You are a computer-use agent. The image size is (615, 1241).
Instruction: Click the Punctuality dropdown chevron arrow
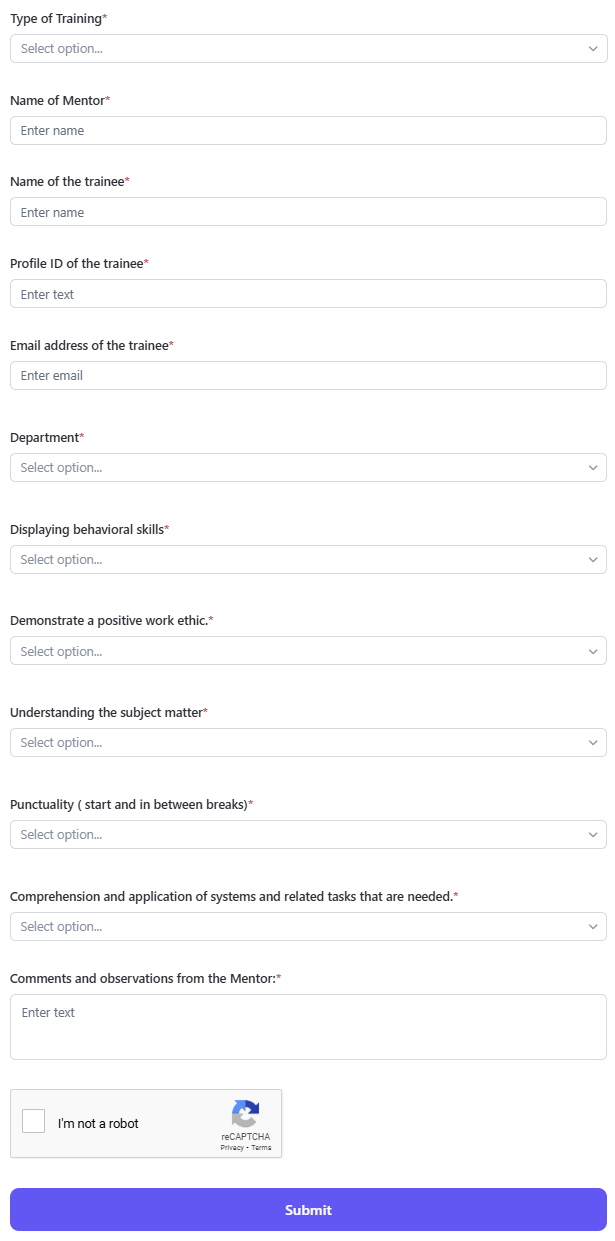click(x=593, y=834)
